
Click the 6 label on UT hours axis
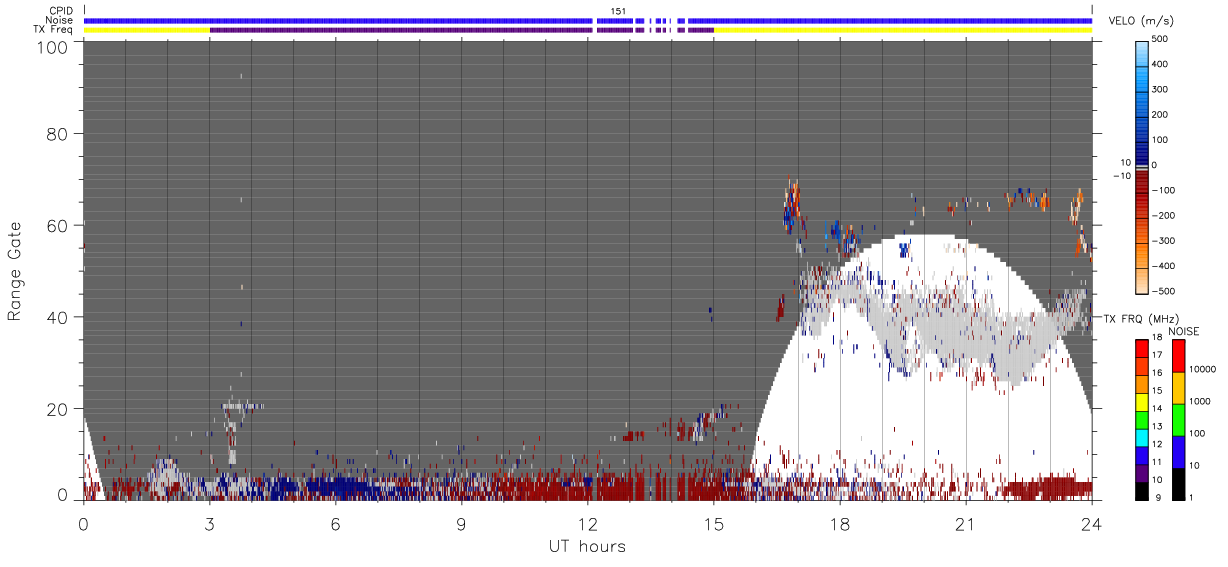click(x=335, y=523)
